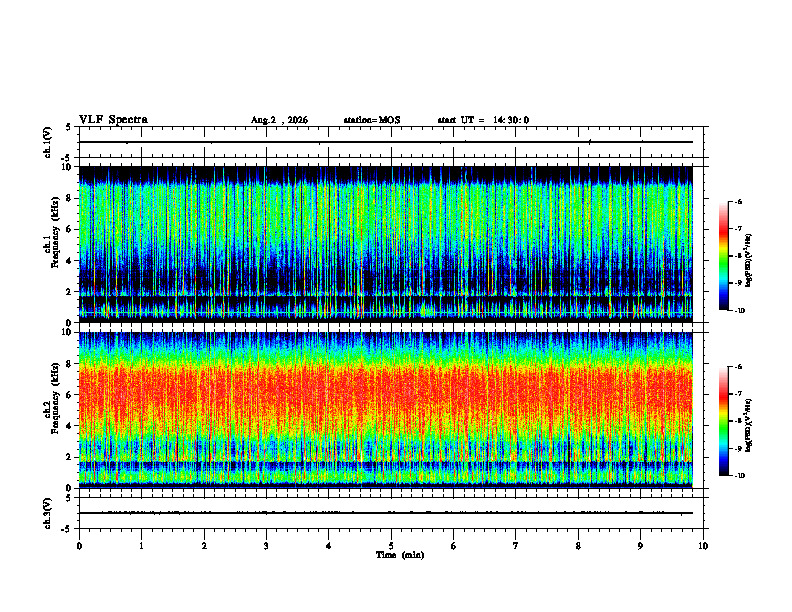The height and width of the screenshot is (612, 792).
Task: Click the time axis tick label "8"
Action: pyautogui.click(x=578, y=546)
